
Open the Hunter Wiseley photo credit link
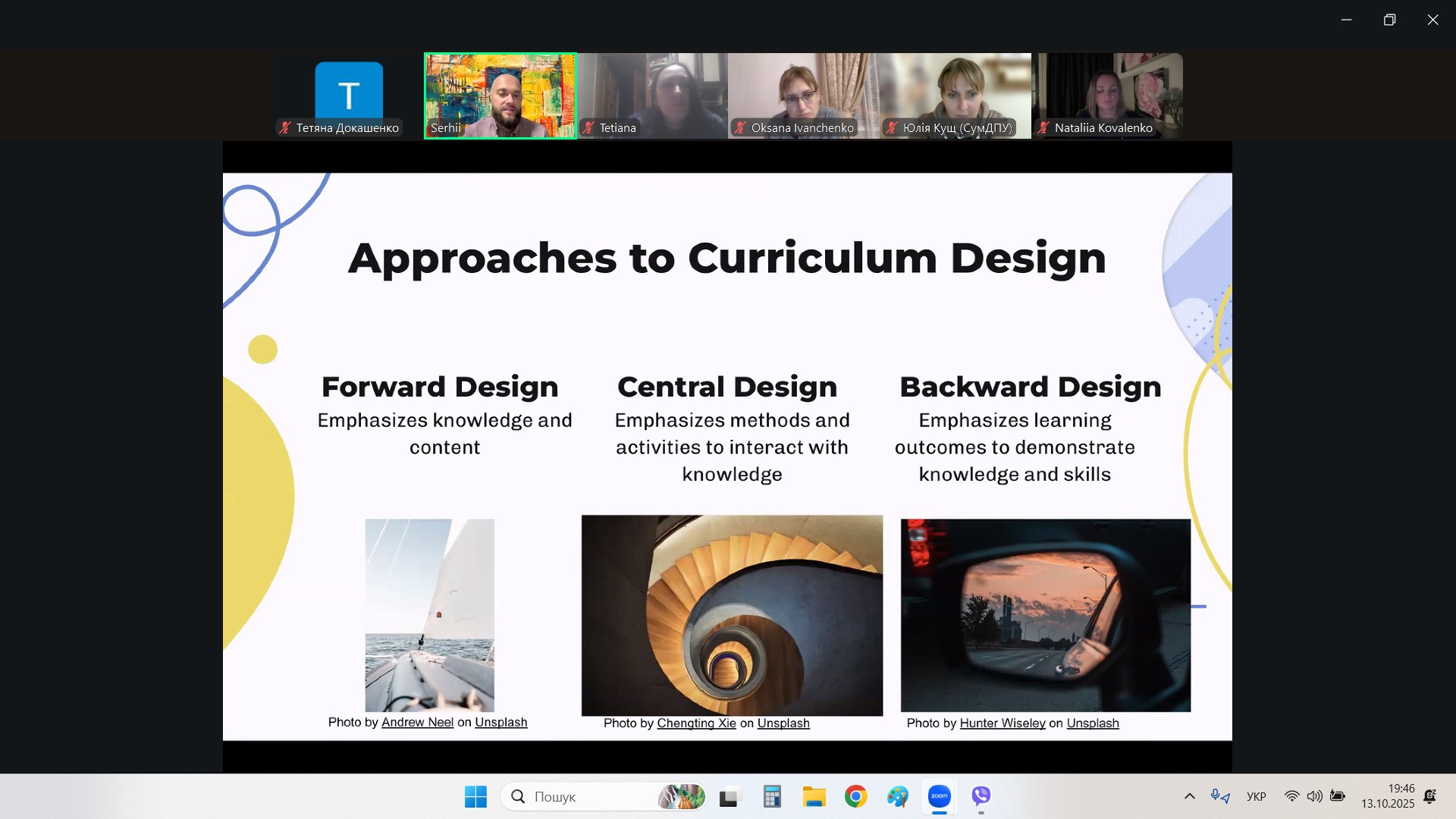(x=1002, y=723)
